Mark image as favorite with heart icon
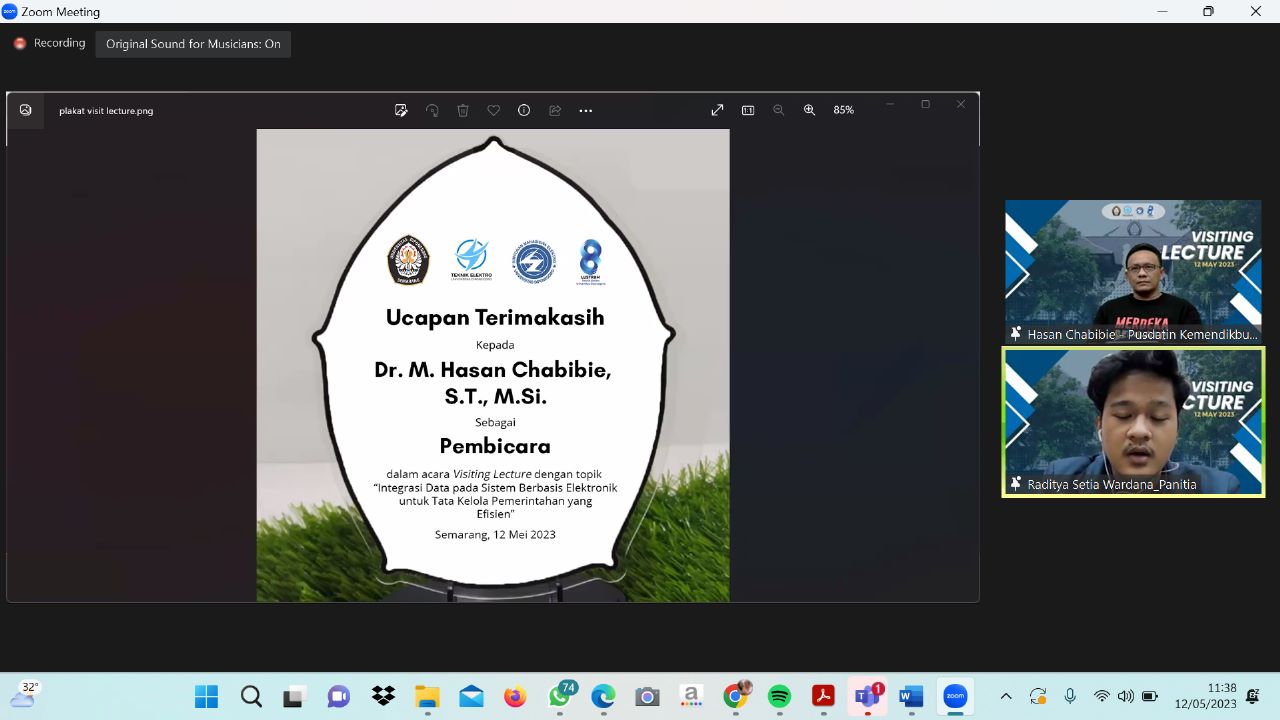The width and height of the screenshot is (1280, 720). coord(493,110)
